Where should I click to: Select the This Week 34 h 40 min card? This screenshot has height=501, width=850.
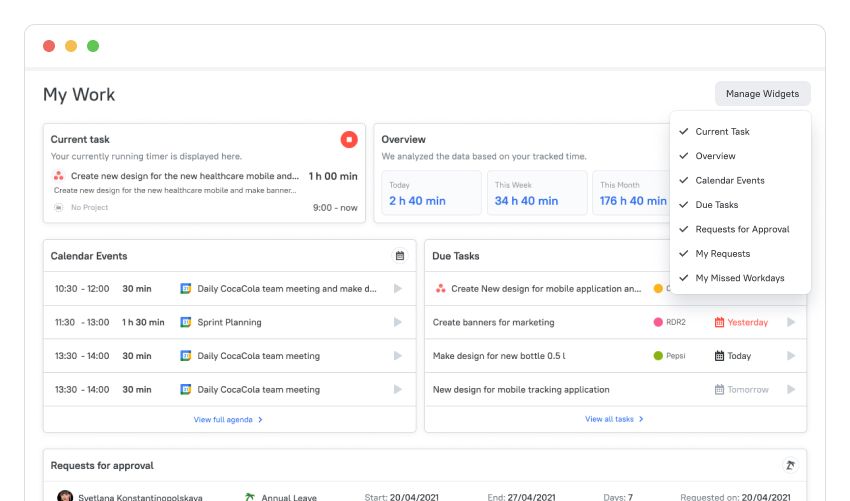537,192
